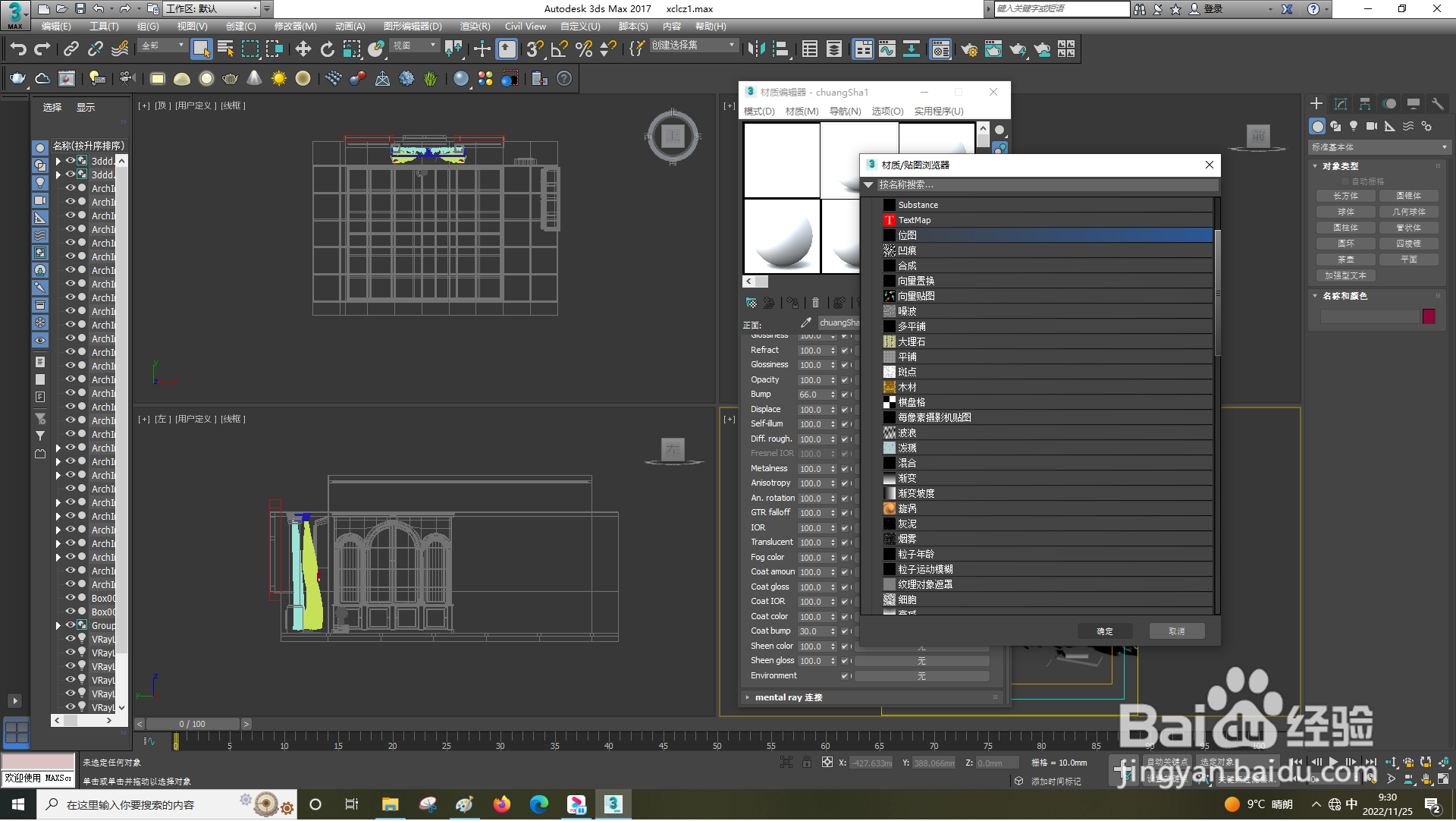Click the Select by Name tool

point(225,49)
